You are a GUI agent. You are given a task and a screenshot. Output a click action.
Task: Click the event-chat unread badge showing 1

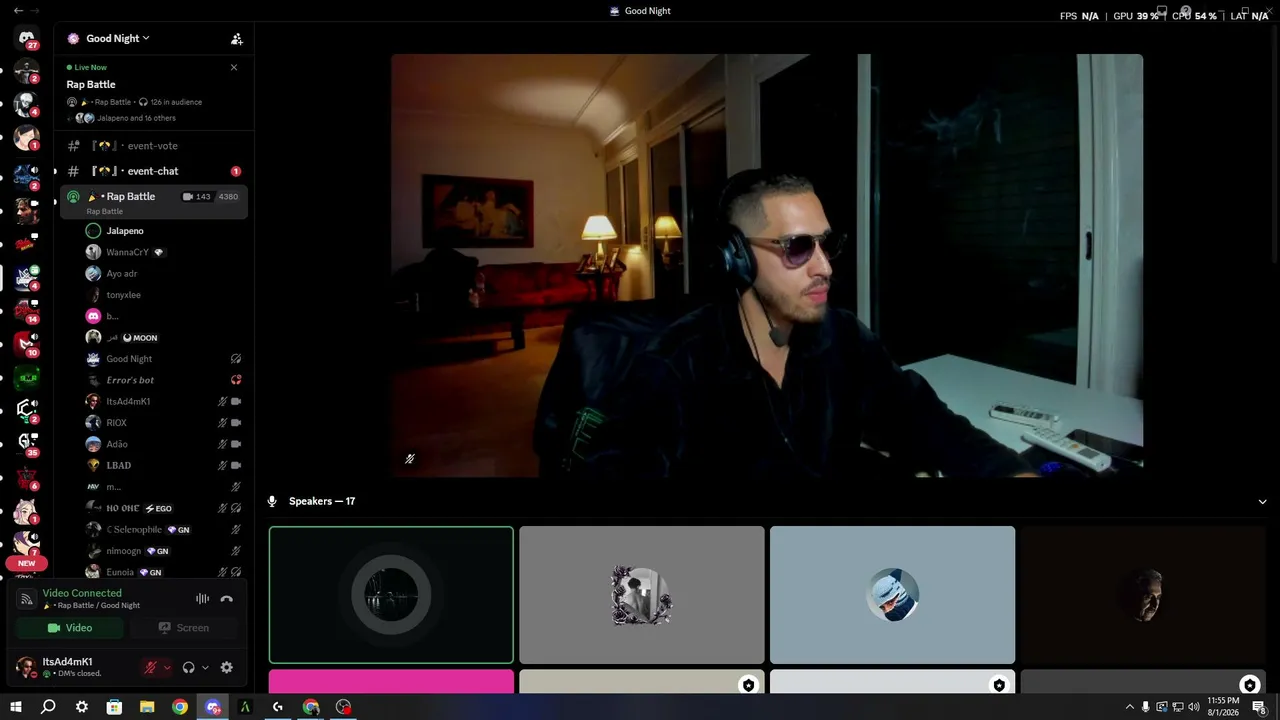tap(236, 171)
